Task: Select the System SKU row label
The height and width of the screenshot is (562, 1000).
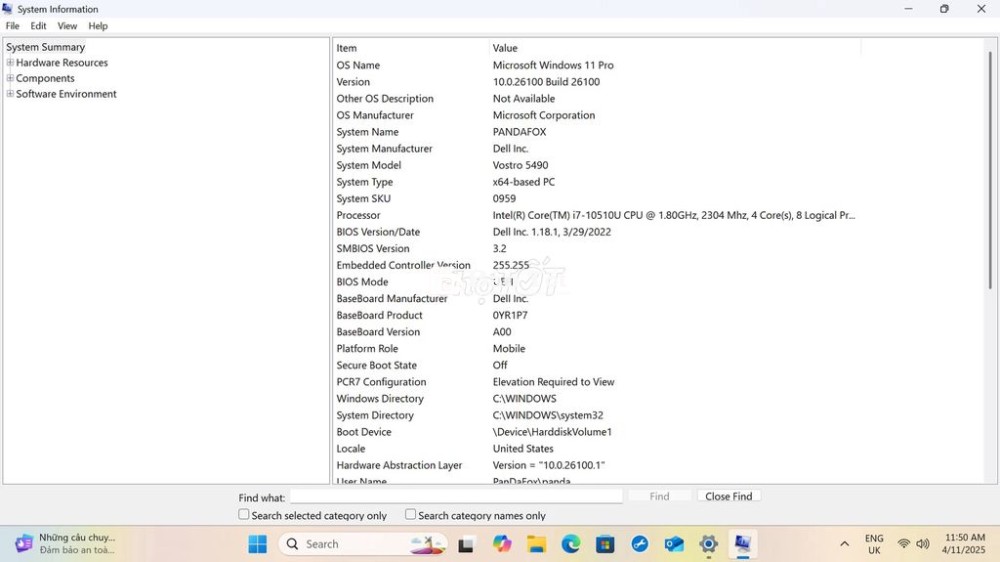Action: tap(364, 198)
